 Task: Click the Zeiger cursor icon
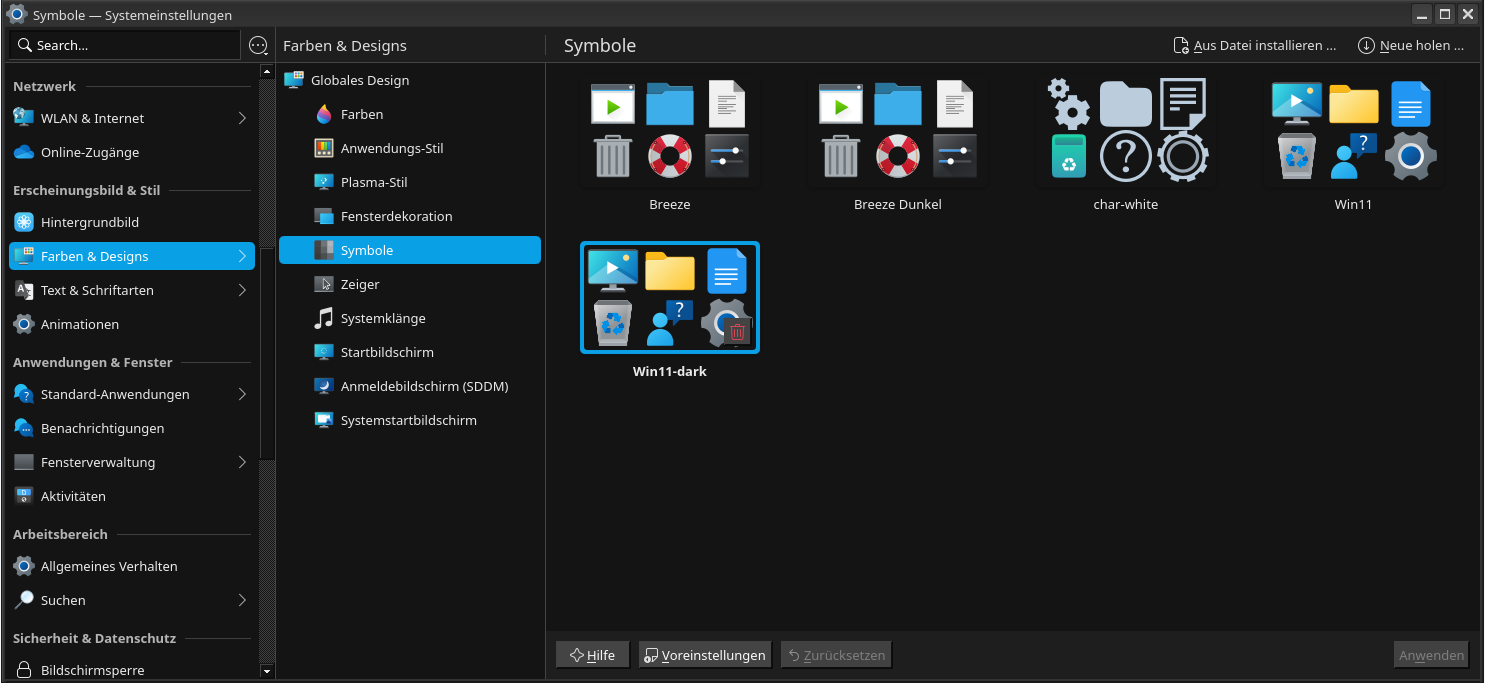click(x=324, y=284)
